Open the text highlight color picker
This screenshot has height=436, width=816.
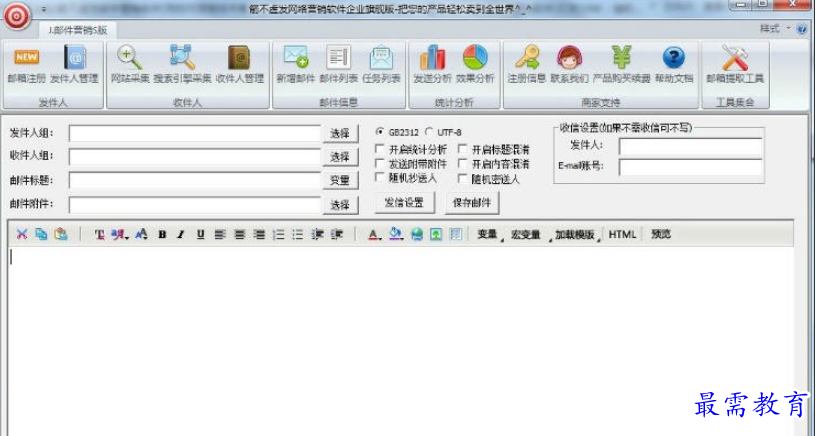[x=396, y=235]
